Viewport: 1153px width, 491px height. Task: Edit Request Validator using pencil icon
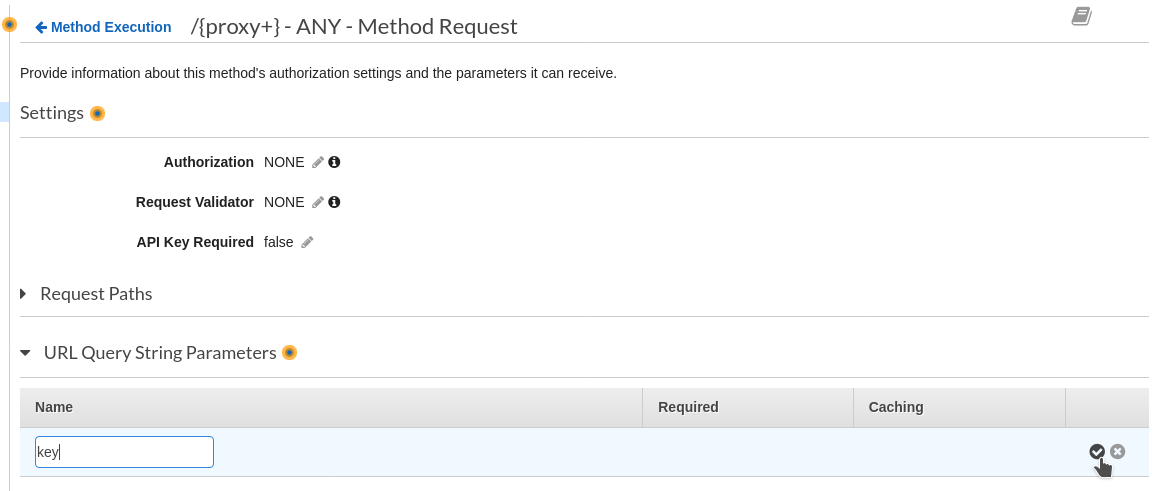click(x=318, y=202)
